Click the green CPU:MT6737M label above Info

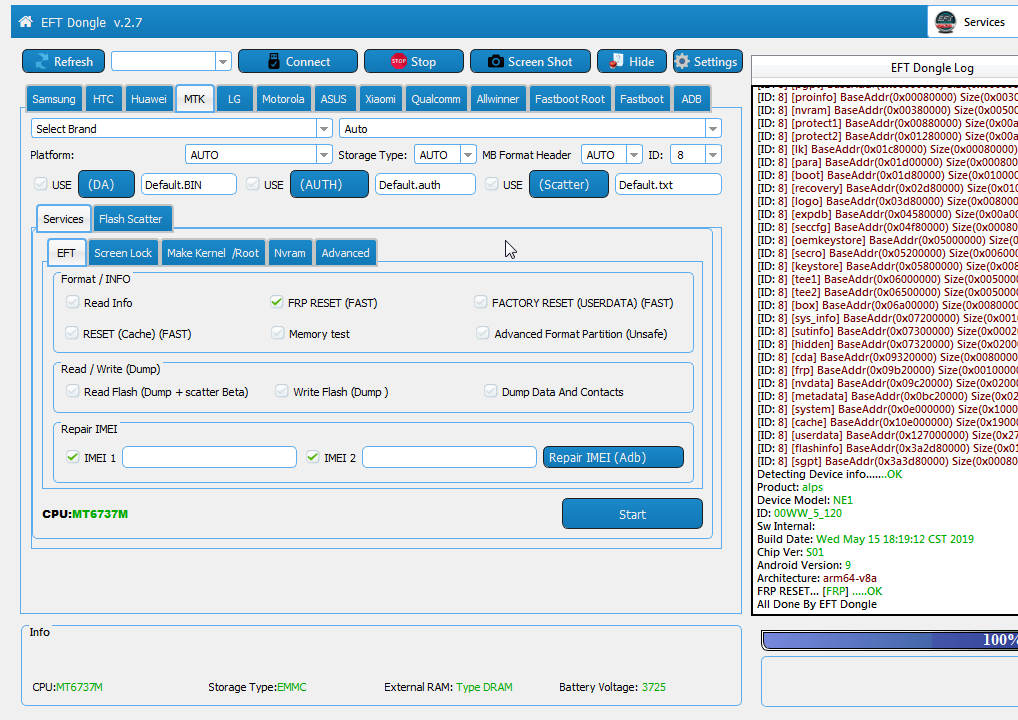pyautogui.click(x=85, y=514)
